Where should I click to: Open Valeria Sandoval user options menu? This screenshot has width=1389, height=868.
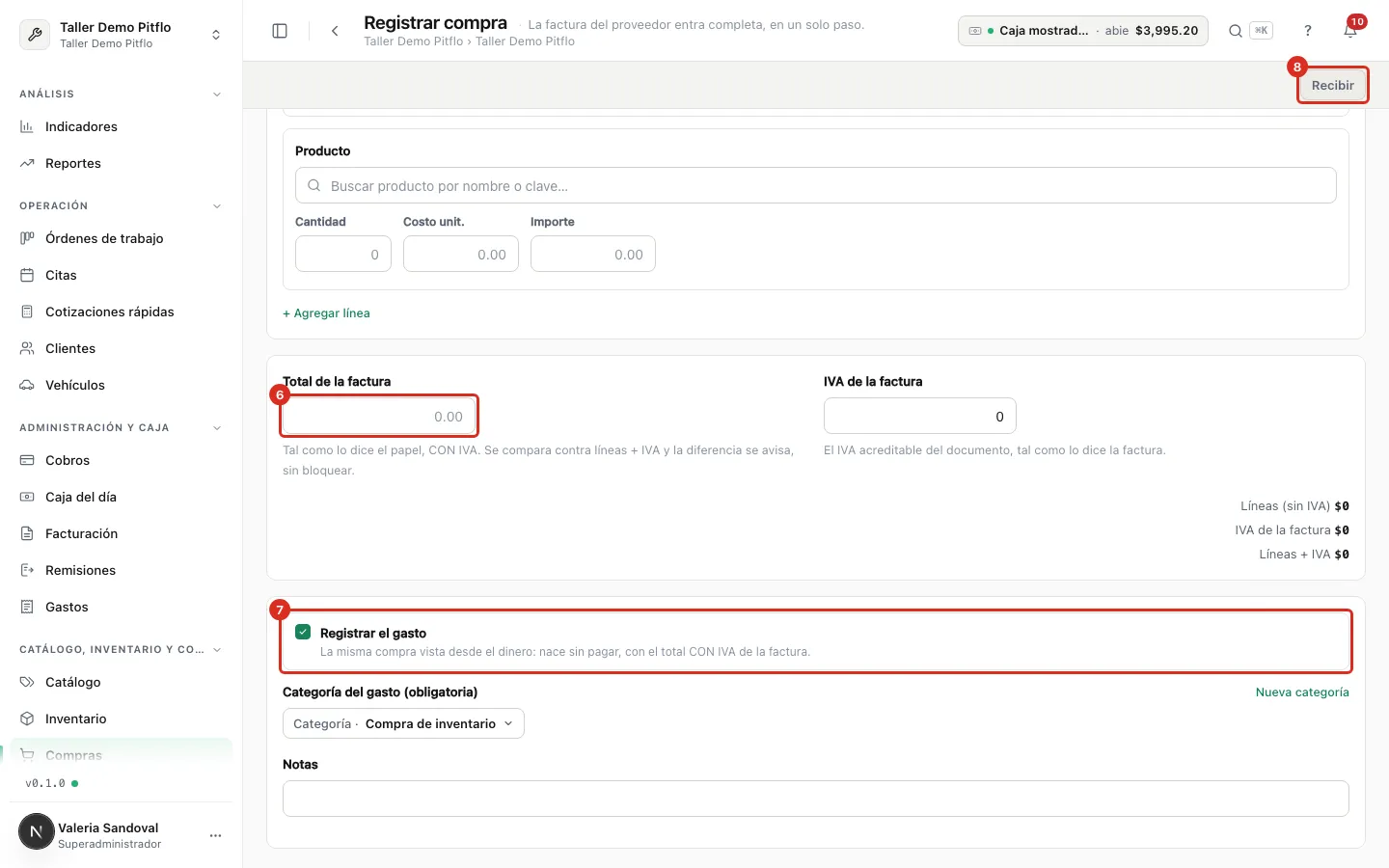coord(215,835)
